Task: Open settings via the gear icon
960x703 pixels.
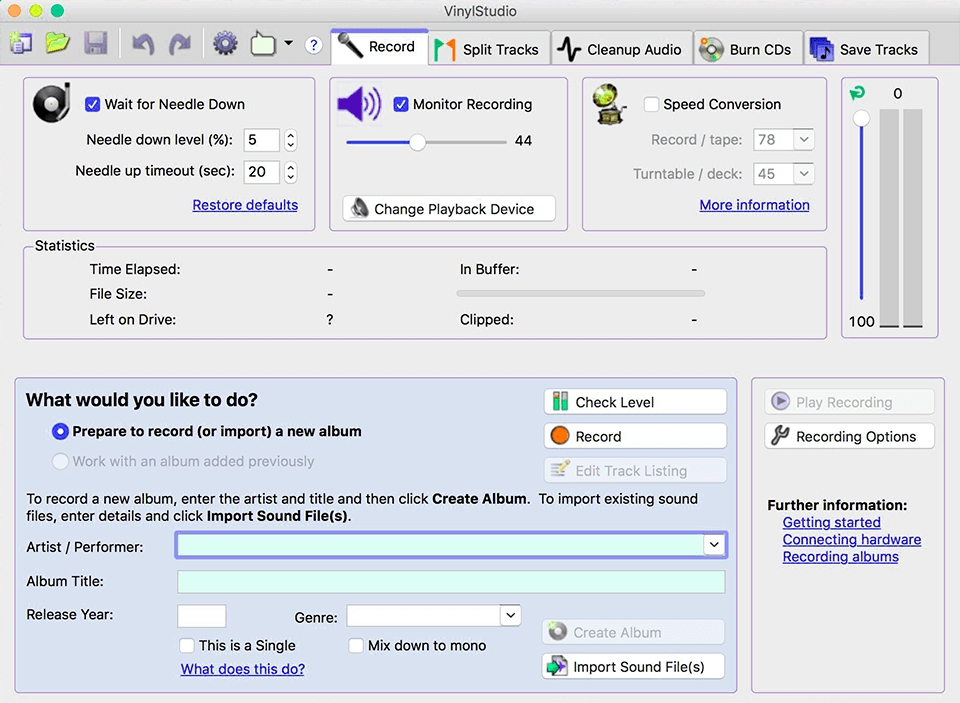Action: tap(225, 44)
